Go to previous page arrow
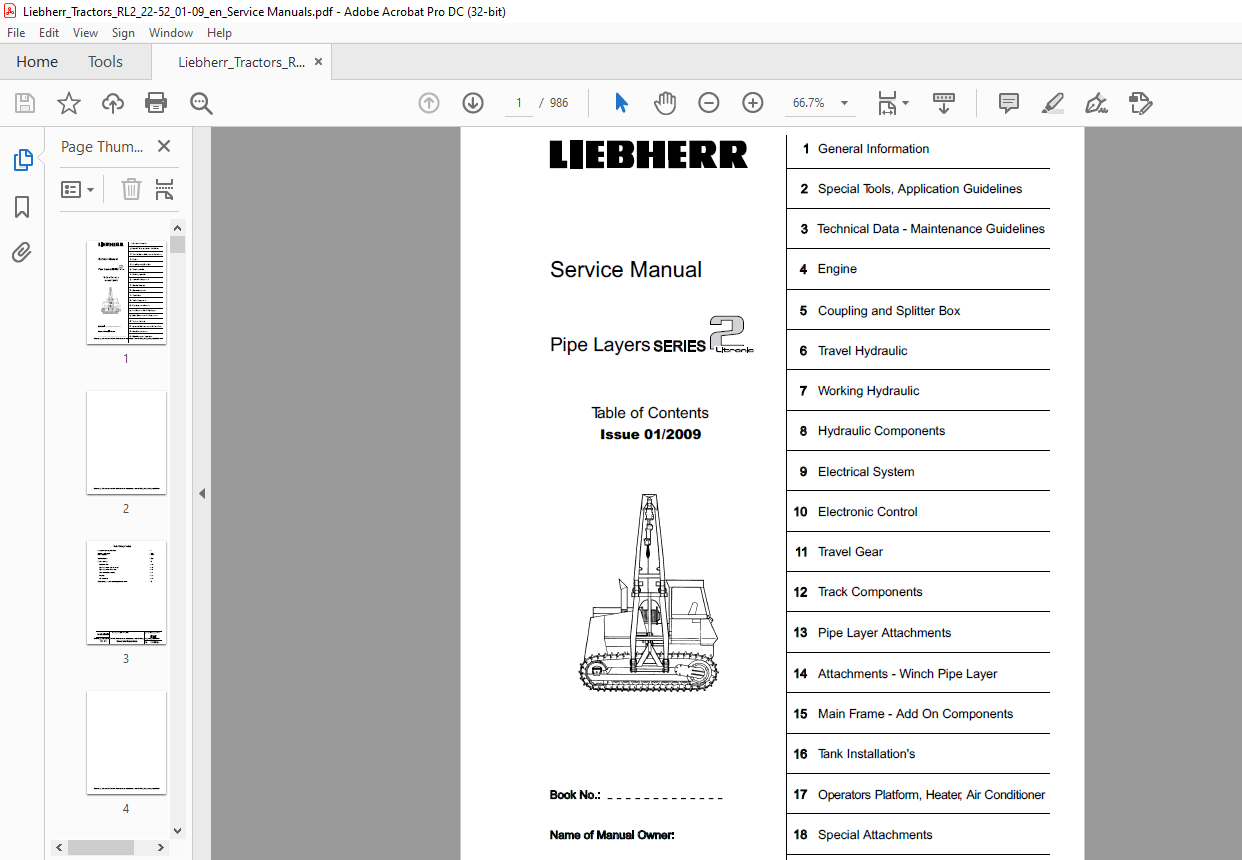This screenshot has height=860, width=1242. pyautogui.click(x=429, y=103)
